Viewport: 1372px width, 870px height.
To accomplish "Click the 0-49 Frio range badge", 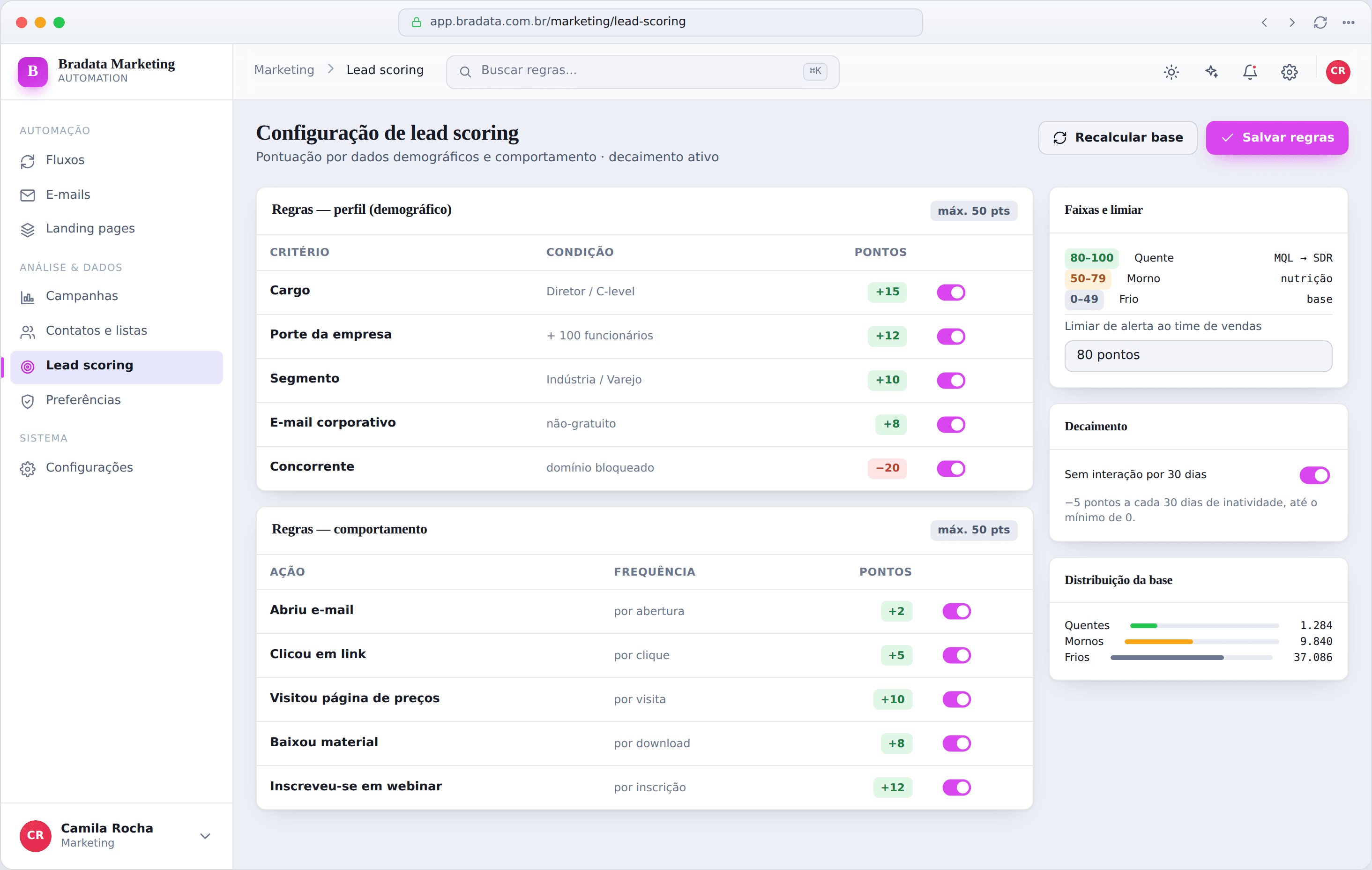I will 1083,300.
